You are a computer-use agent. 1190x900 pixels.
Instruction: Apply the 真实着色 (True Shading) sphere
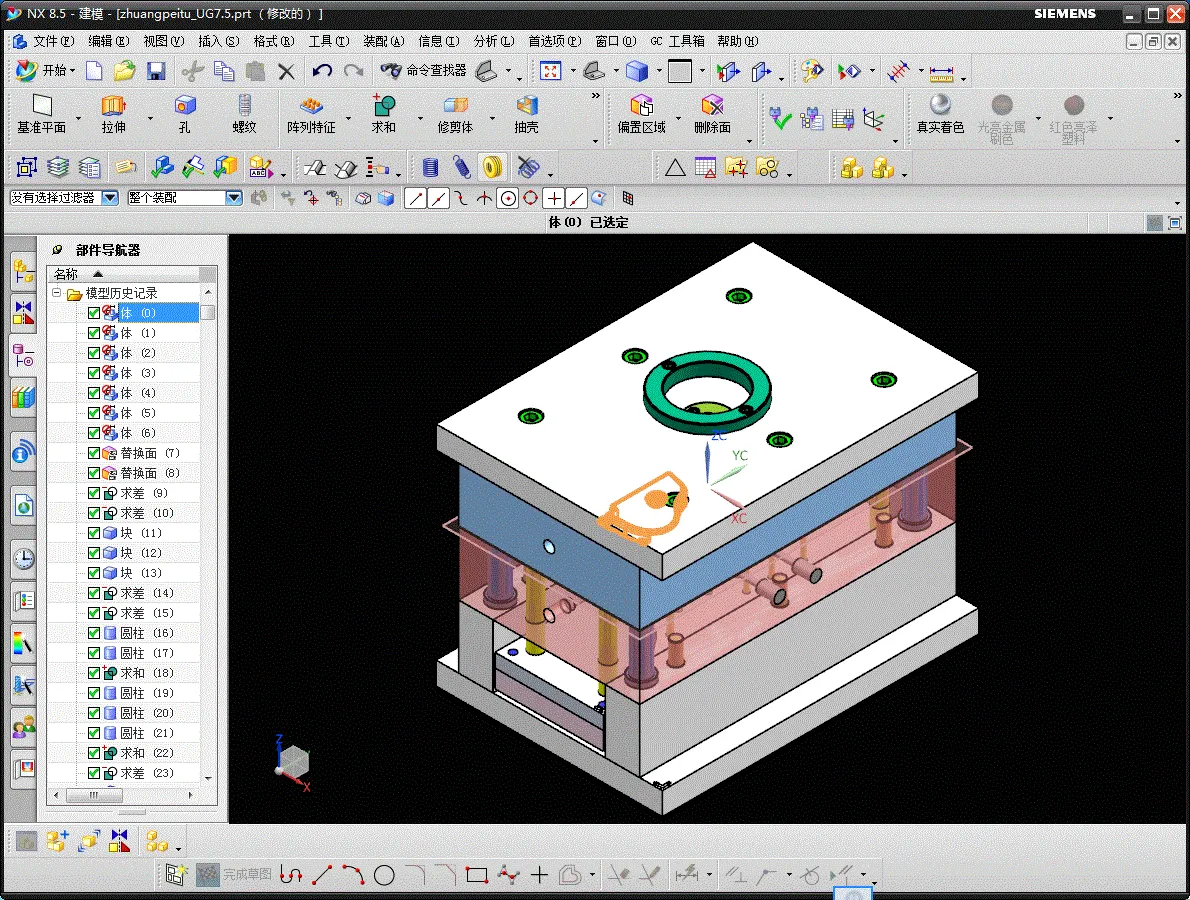tap(940, 106)
